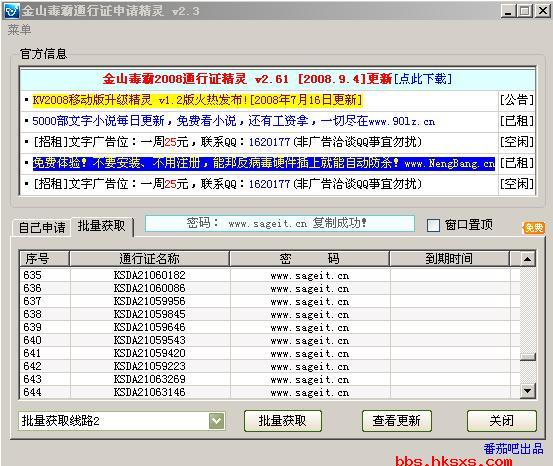Click the list scrollbar up arrow
Viewport: 553px width, 466px height.
tap(528, 259)
